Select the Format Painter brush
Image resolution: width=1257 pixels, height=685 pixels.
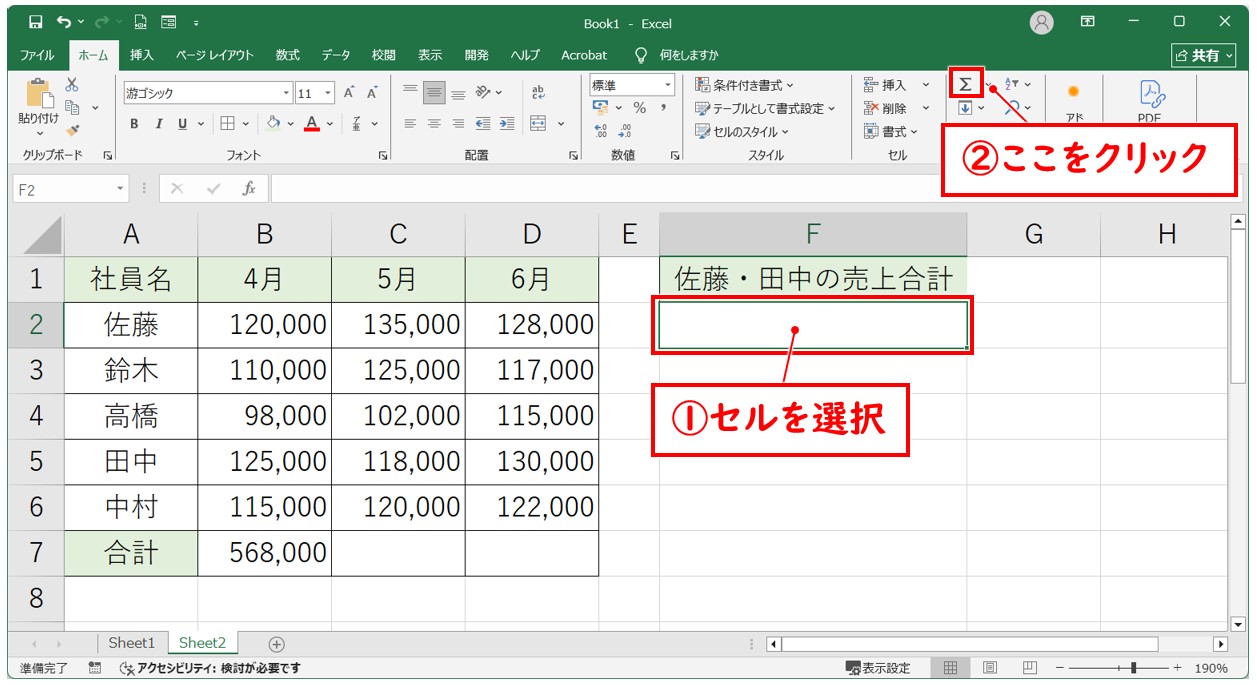click(72, 129)
